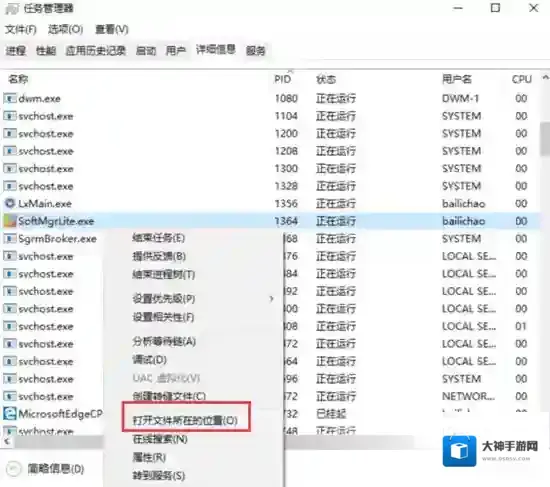
Task: Click the NETWOR... user name cell
Action: (468, 396)
